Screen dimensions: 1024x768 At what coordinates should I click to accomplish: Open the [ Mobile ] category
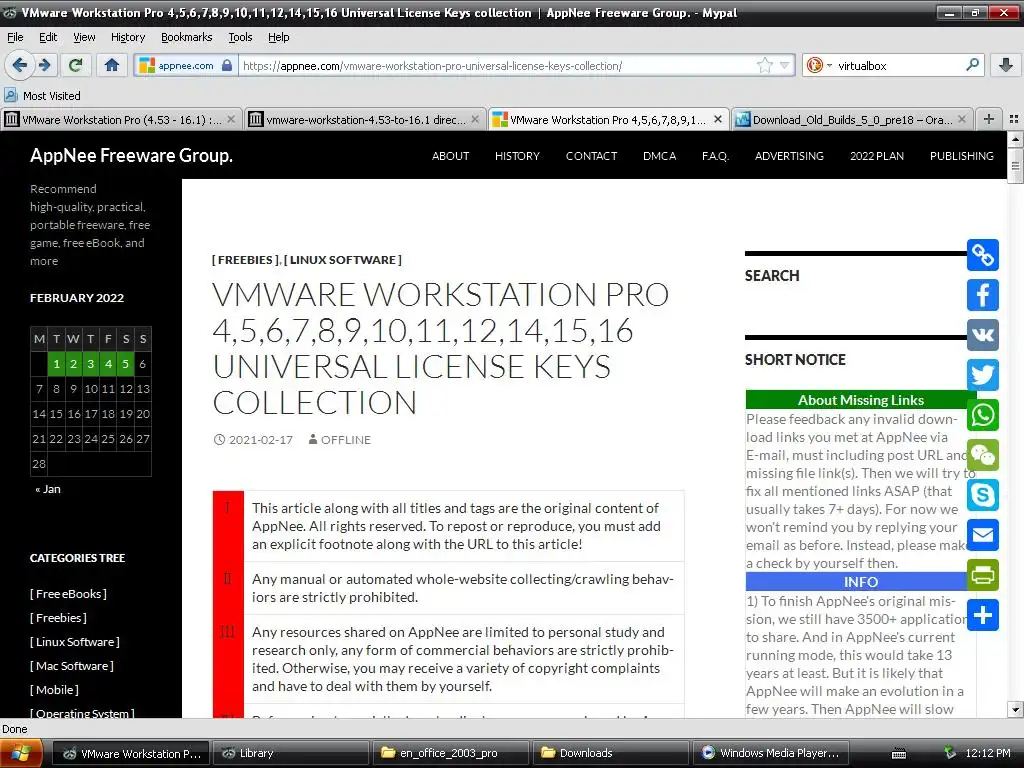54,690
